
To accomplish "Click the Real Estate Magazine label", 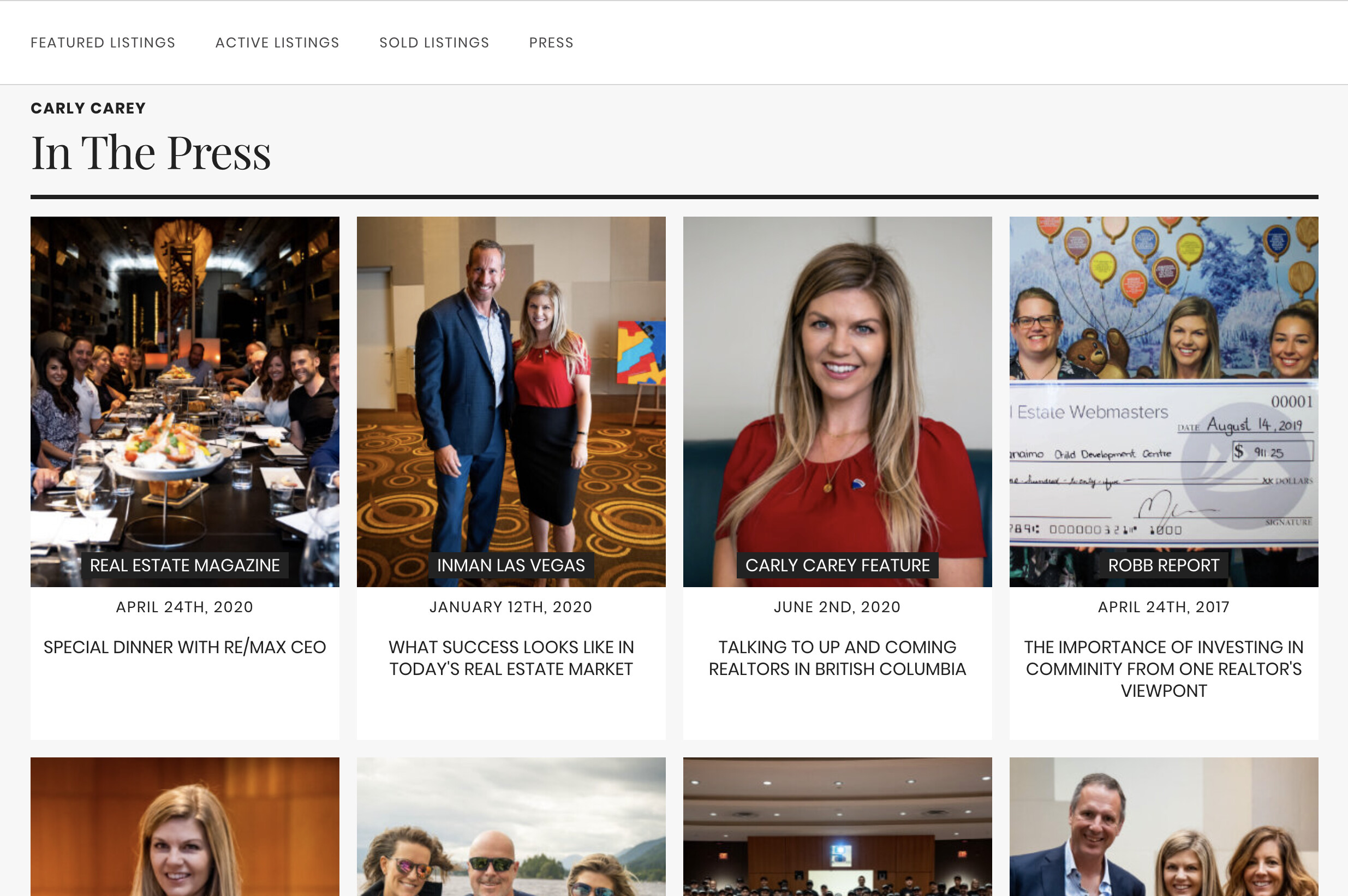I will 184,565.
